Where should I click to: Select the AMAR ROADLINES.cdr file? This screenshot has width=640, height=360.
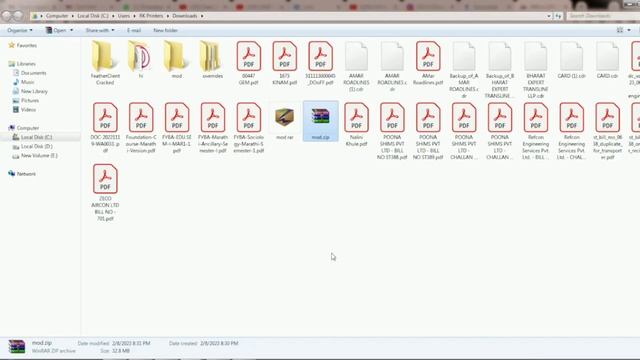point(392,66)
